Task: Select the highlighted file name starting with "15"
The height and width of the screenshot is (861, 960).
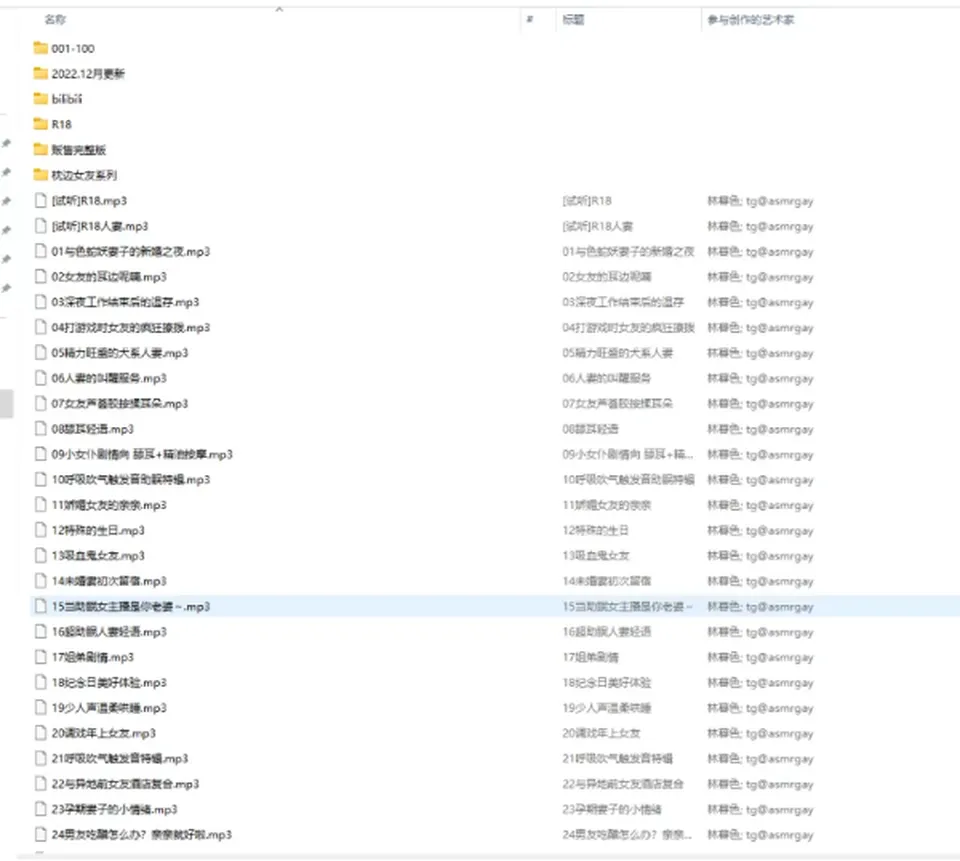Action: pos(130,606)
